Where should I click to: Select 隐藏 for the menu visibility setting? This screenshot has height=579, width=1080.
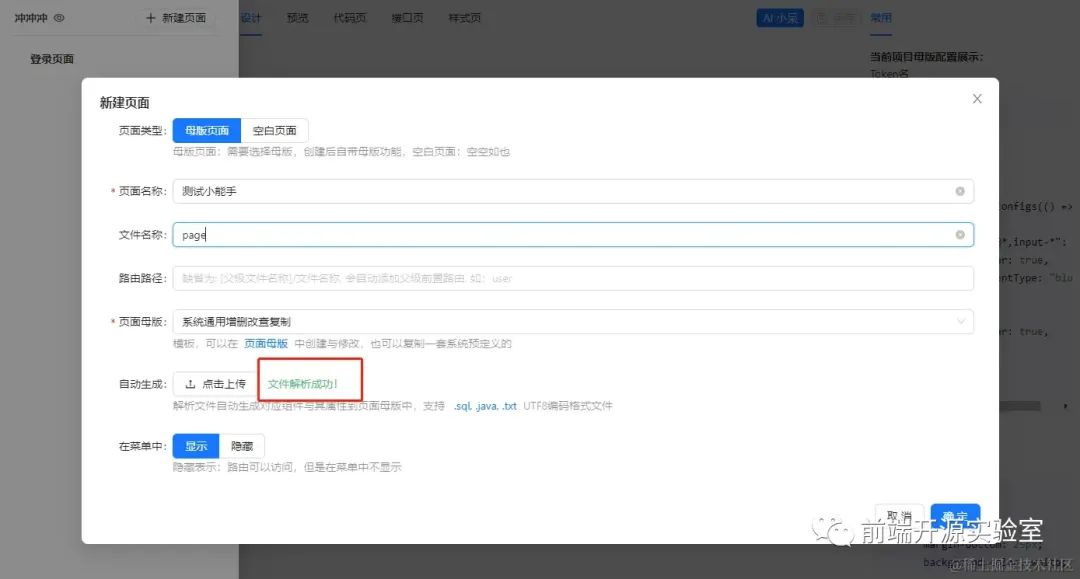[x=242, y=445]
